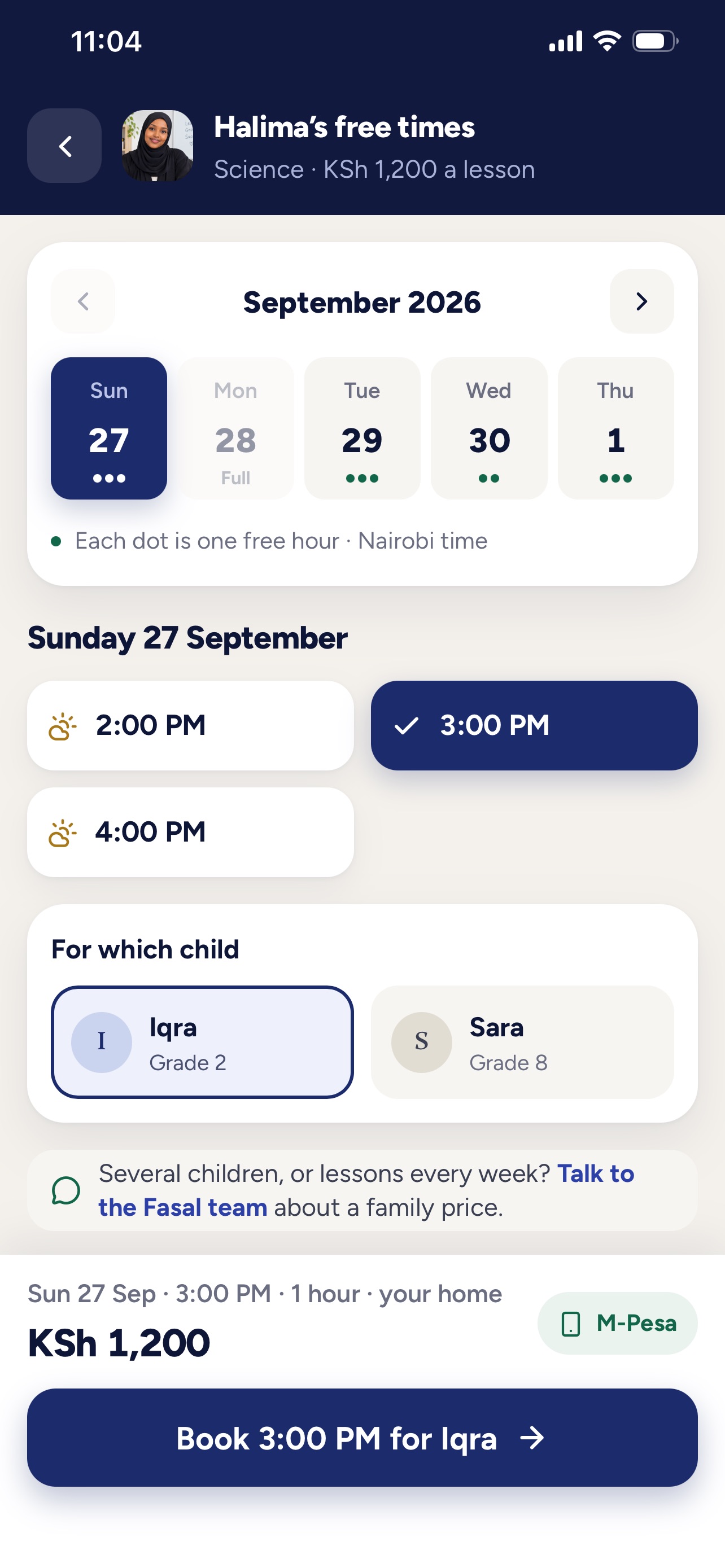The image size is (725, 1568).
Task: Click the sun-cloud icon on 2:00 PM slot
Action: 63,726
